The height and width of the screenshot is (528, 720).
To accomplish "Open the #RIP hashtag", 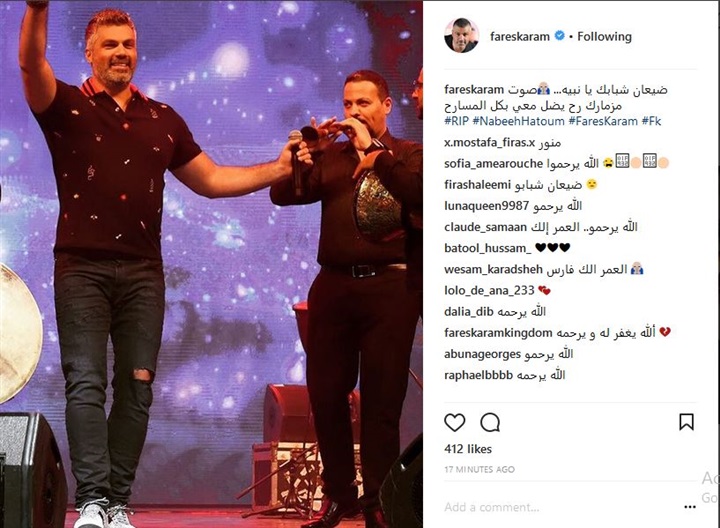I will pyautogui.click(x=456, y=122).
